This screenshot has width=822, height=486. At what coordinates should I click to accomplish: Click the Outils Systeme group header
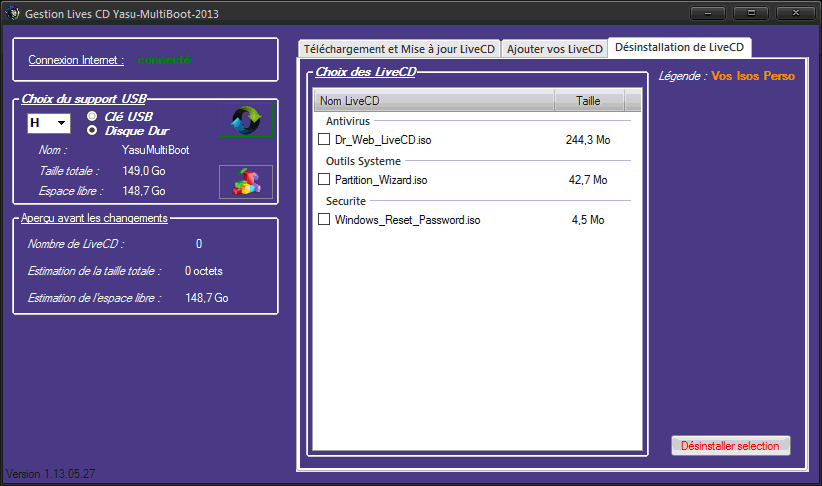point(363,161)
